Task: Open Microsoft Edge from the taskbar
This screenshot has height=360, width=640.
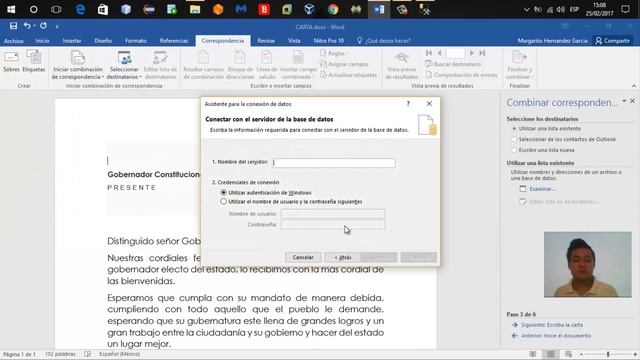Action: 80,9
